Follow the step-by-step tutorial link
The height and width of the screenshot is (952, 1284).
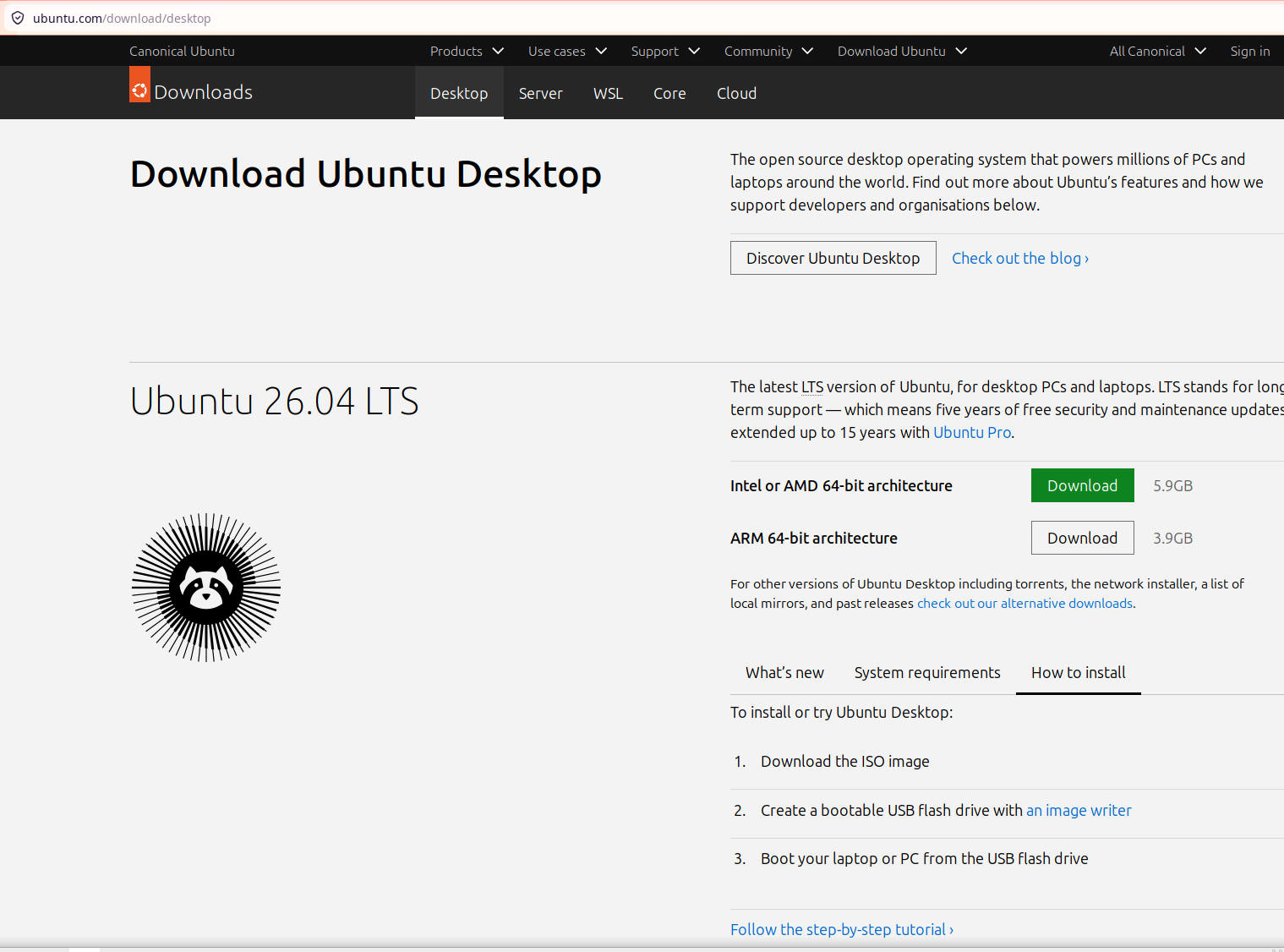(x=842, y=929)
